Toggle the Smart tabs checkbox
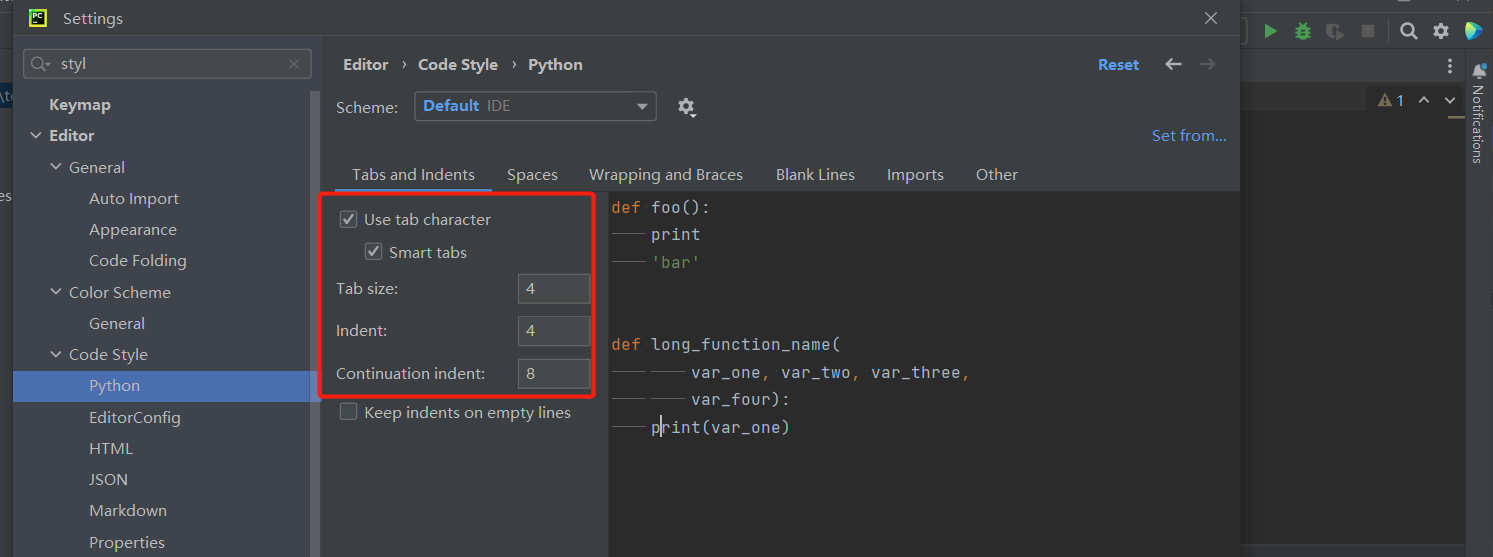 [374, 252]
